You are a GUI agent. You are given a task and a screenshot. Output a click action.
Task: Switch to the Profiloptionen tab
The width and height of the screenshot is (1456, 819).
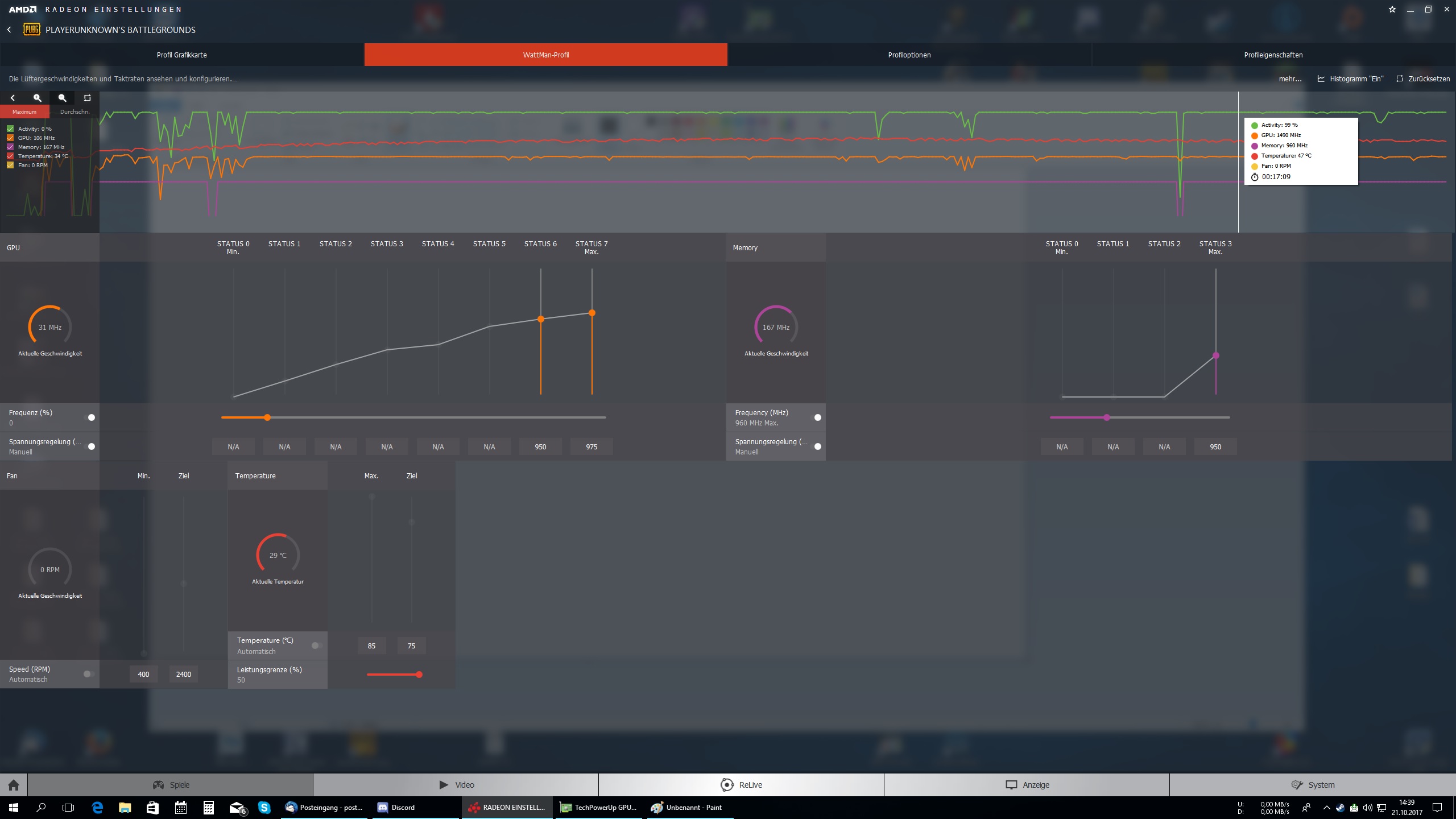point(909,55)
